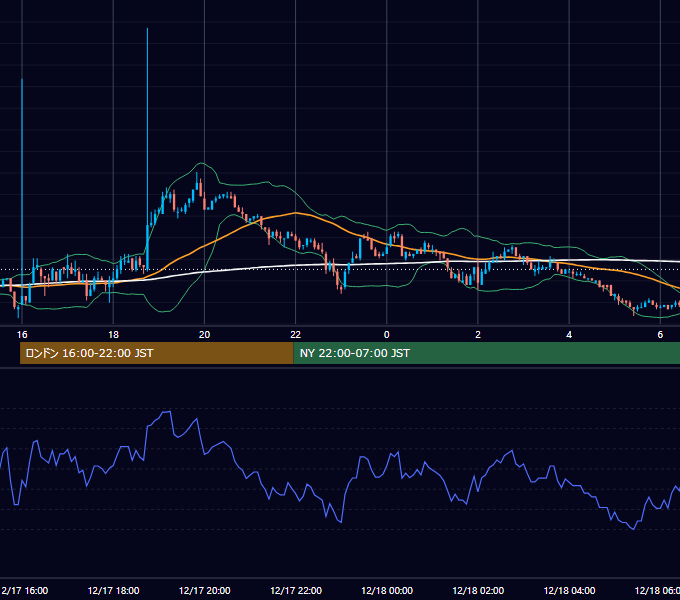Click the tall blue spike after 18:00
This screenshot has height=600, width=680.
[x=147, y=147]
